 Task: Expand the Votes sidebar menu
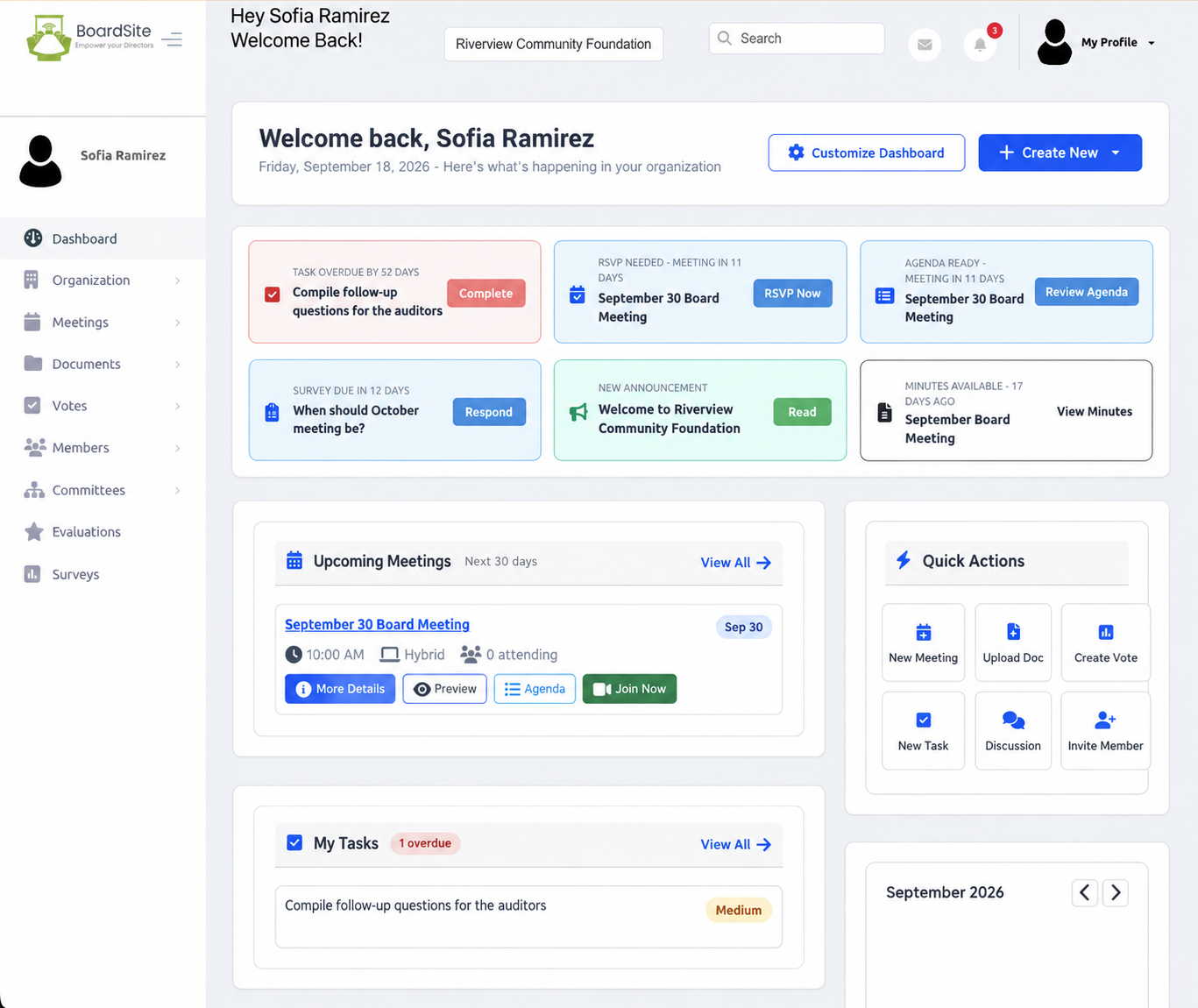[103, 406]
